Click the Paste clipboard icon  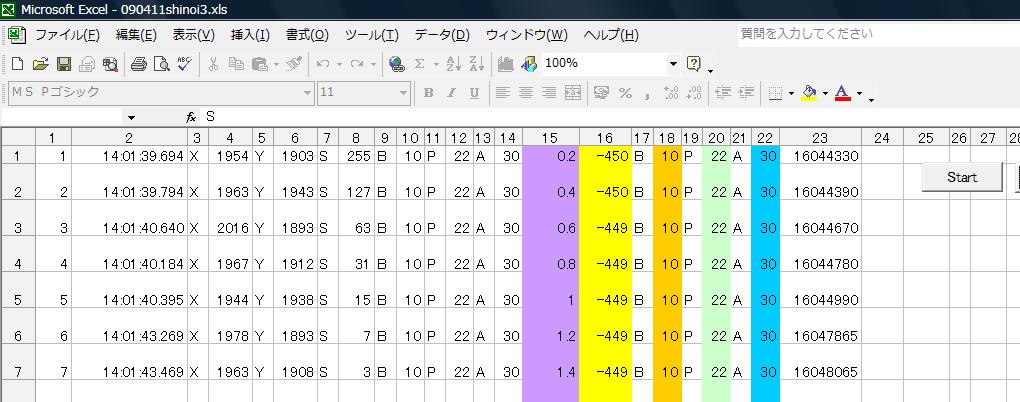(260, 64)
